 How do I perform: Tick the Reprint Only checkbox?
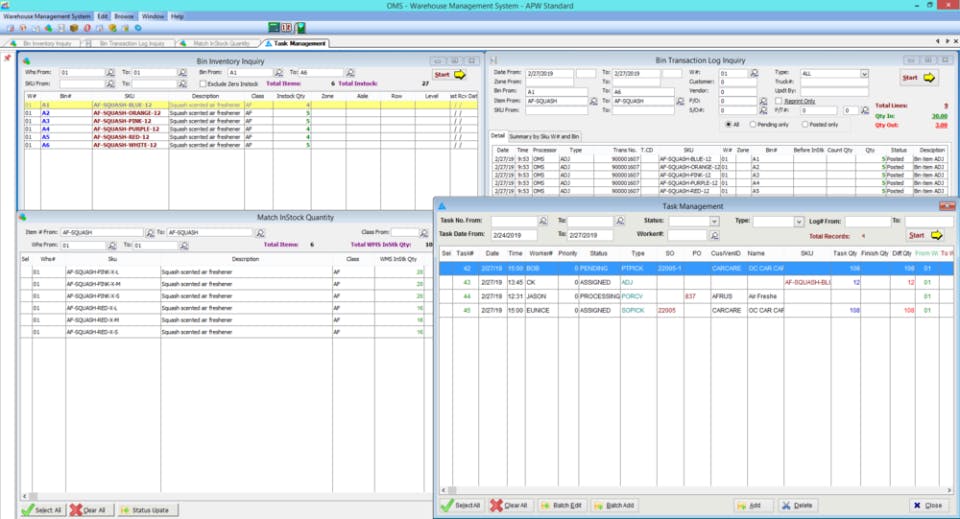pyautogui.click(x=779, y=101)
